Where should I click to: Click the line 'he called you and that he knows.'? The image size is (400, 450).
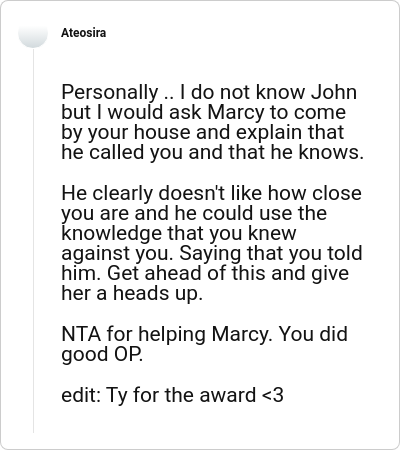point(212,152)
